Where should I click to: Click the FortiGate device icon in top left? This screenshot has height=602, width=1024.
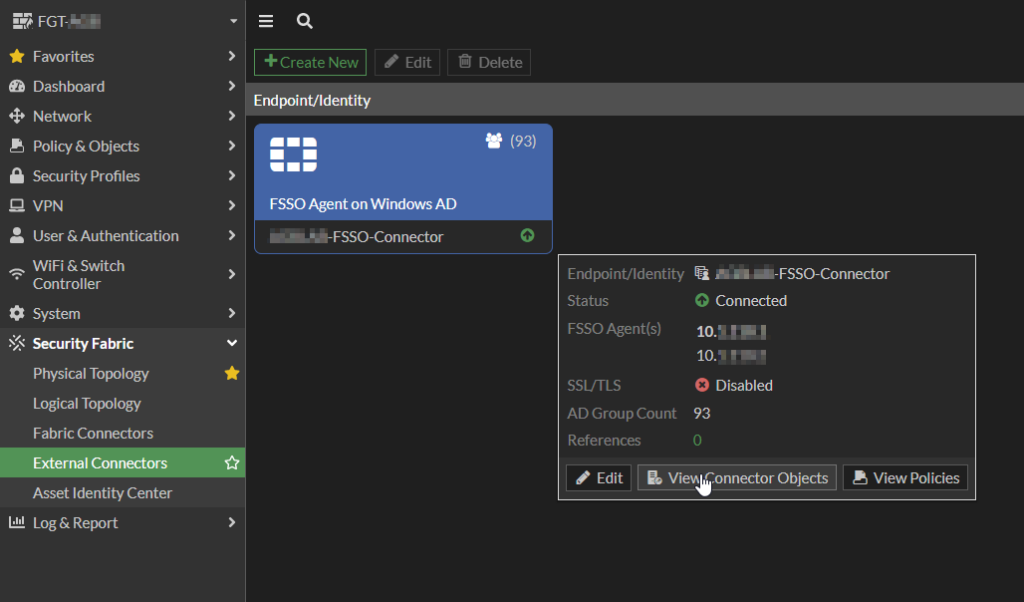click(x=20, y=20)
